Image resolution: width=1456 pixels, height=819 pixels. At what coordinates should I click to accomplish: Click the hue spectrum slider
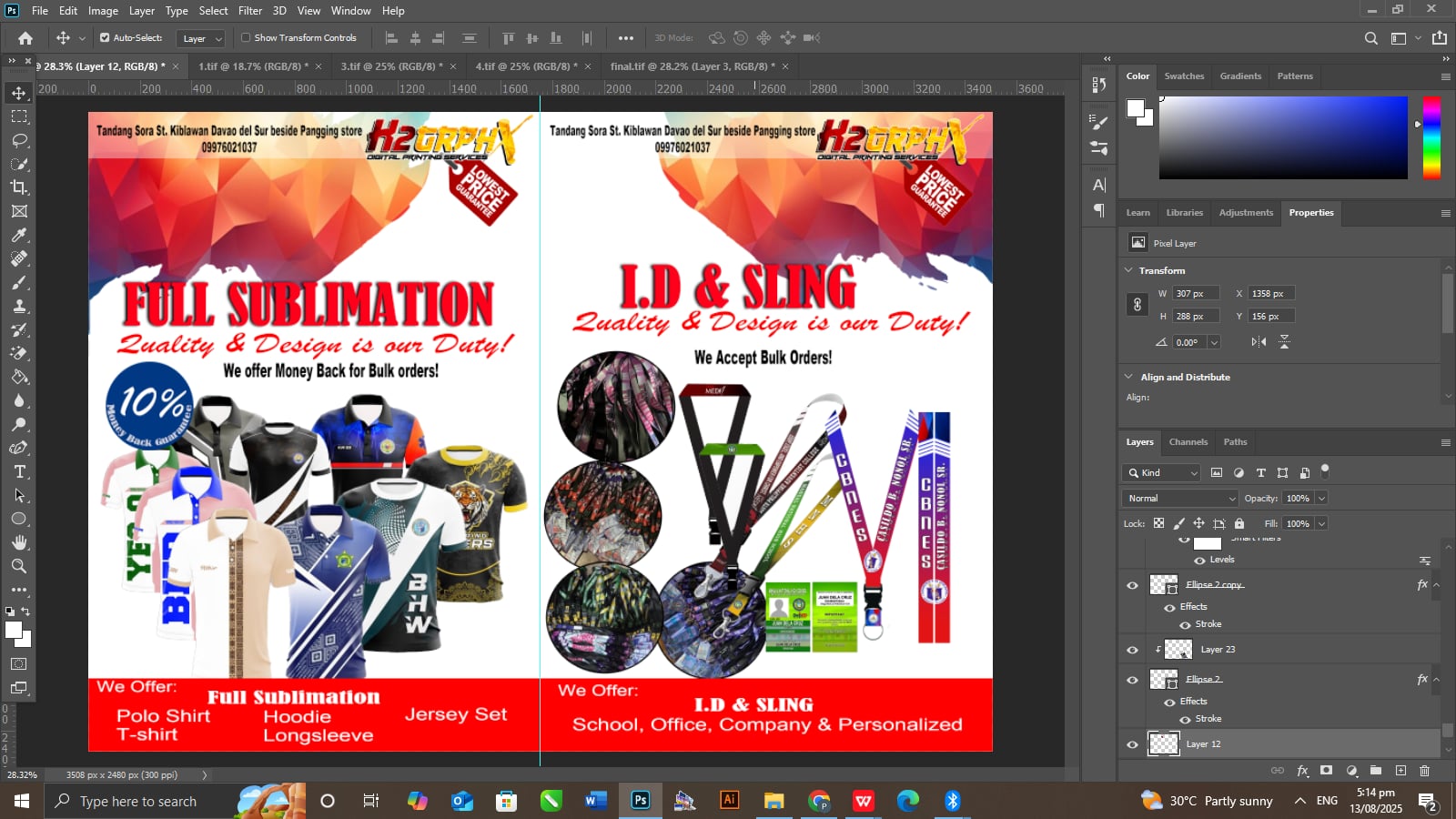[1431, 137]
